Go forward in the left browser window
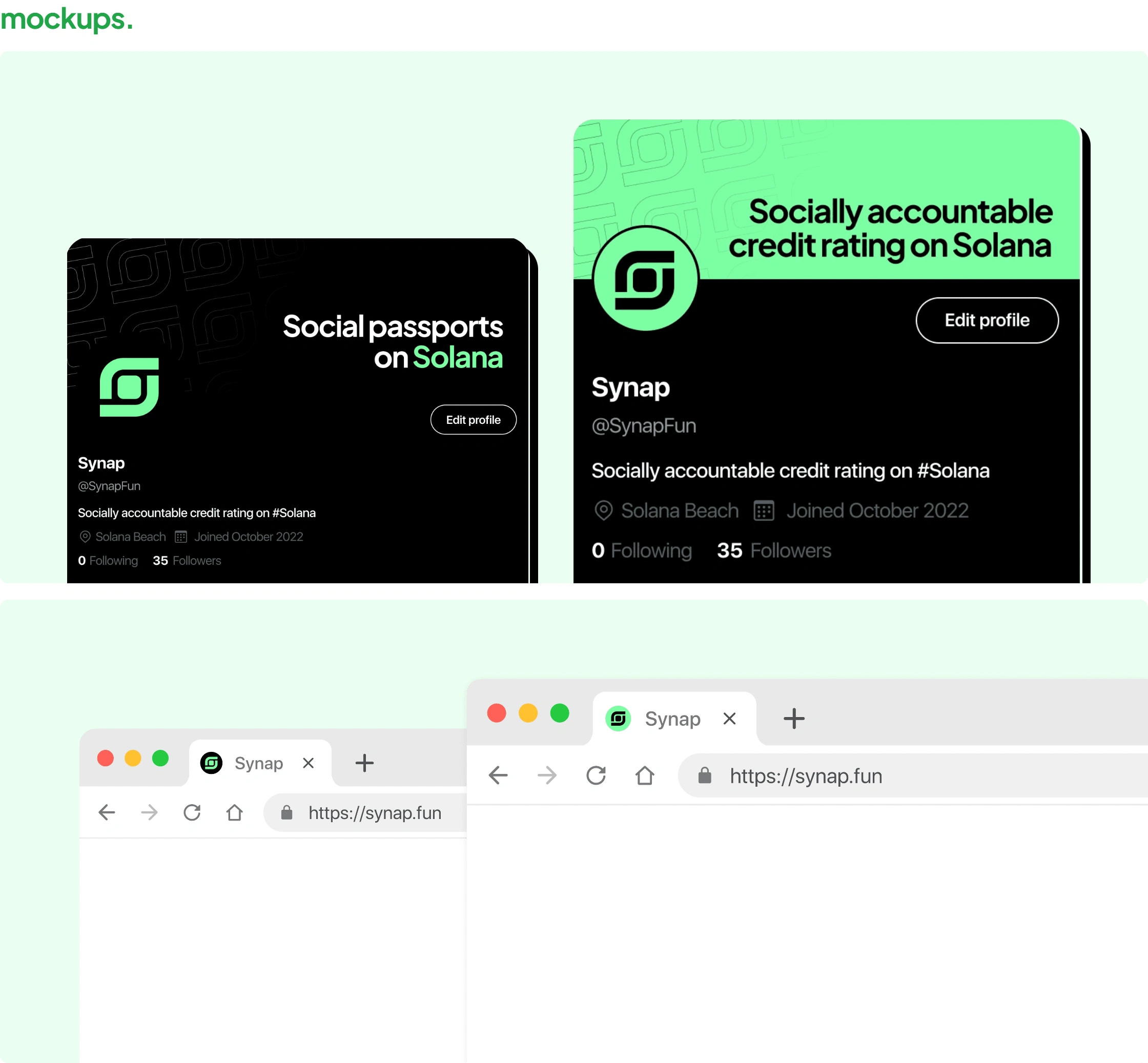This screenshot has width=1148, height=1063. pyautogui.click(x=150, y=813)
